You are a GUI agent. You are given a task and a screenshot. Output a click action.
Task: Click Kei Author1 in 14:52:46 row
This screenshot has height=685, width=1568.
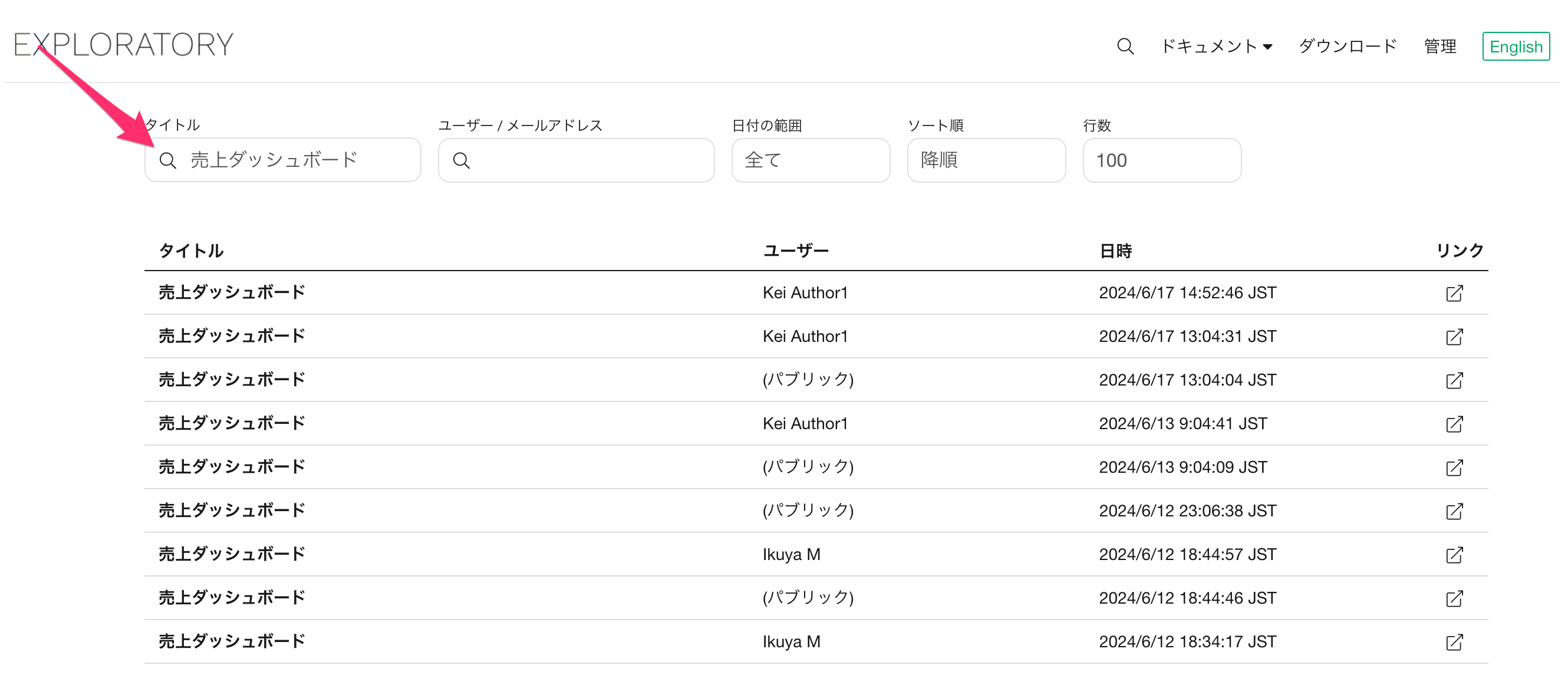point(805,293)
